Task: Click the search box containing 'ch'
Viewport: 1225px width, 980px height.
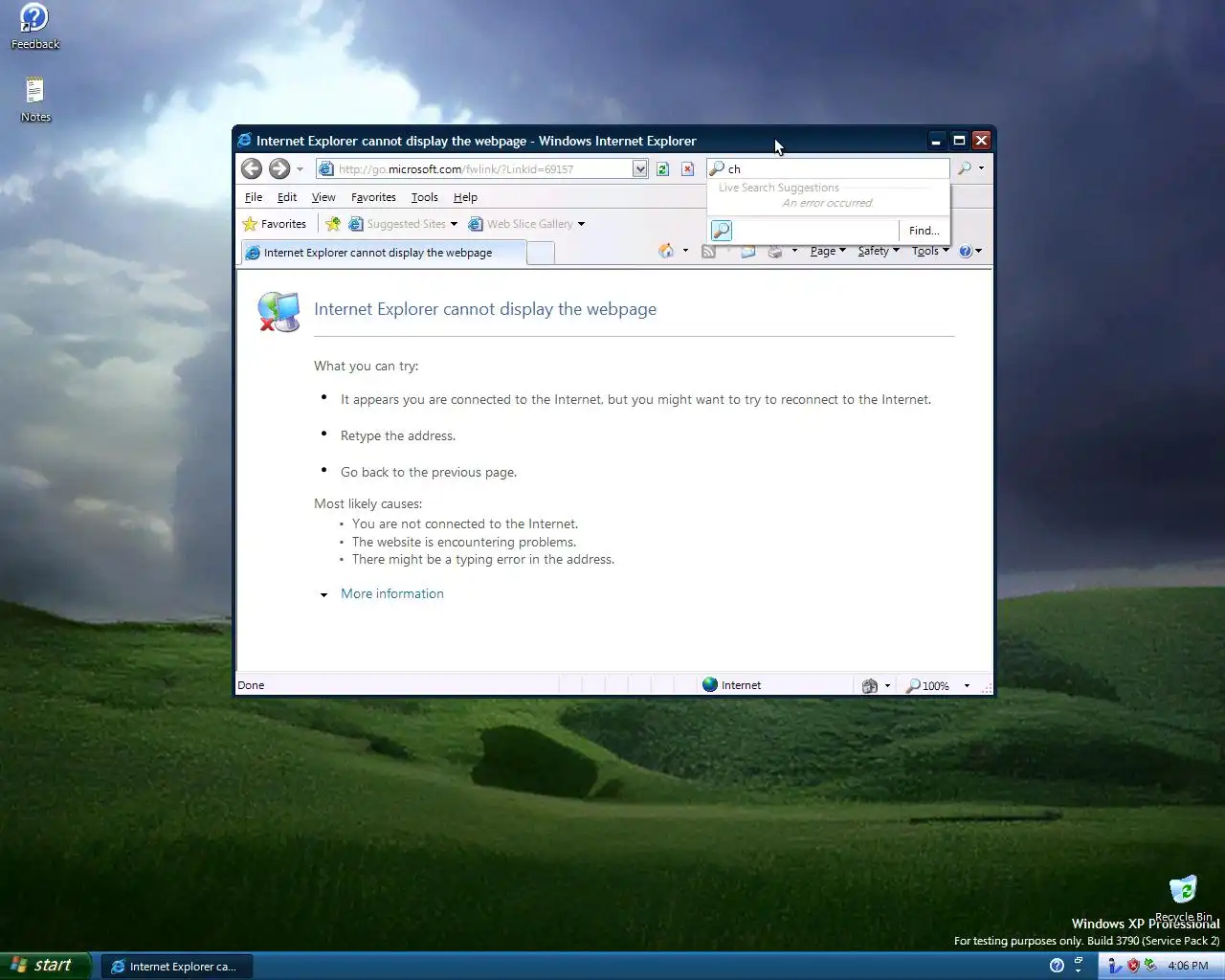Action: click(x=829, y=169)
